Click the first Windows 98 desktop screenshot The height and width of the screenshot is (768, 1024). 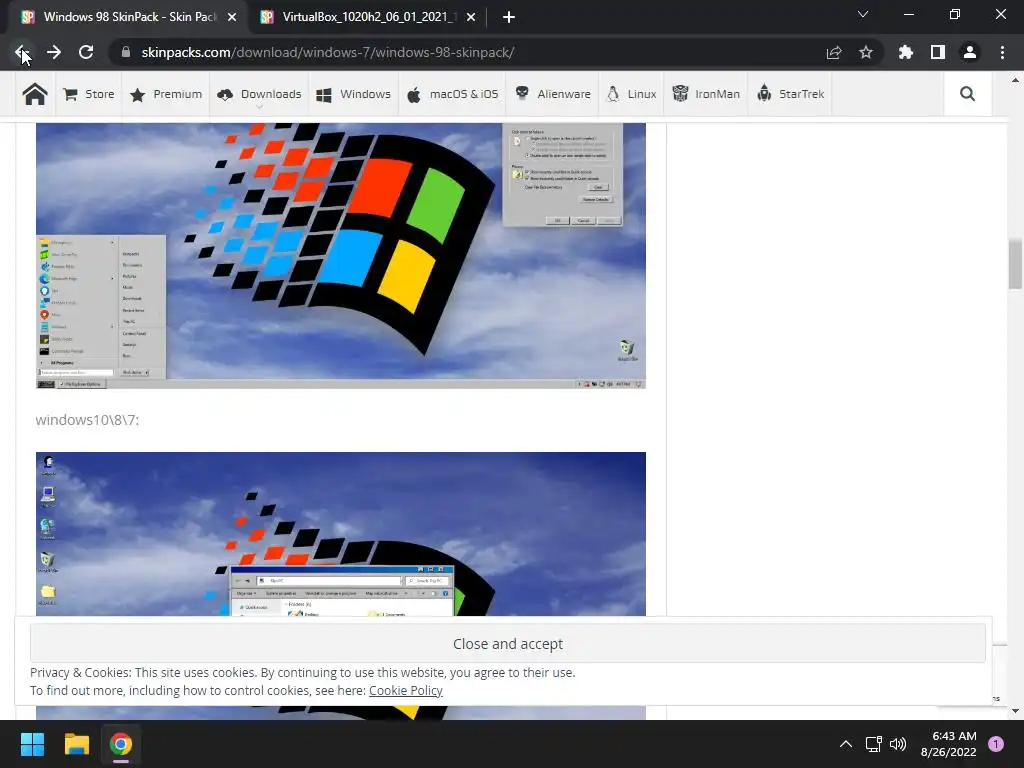coord(340,256)
